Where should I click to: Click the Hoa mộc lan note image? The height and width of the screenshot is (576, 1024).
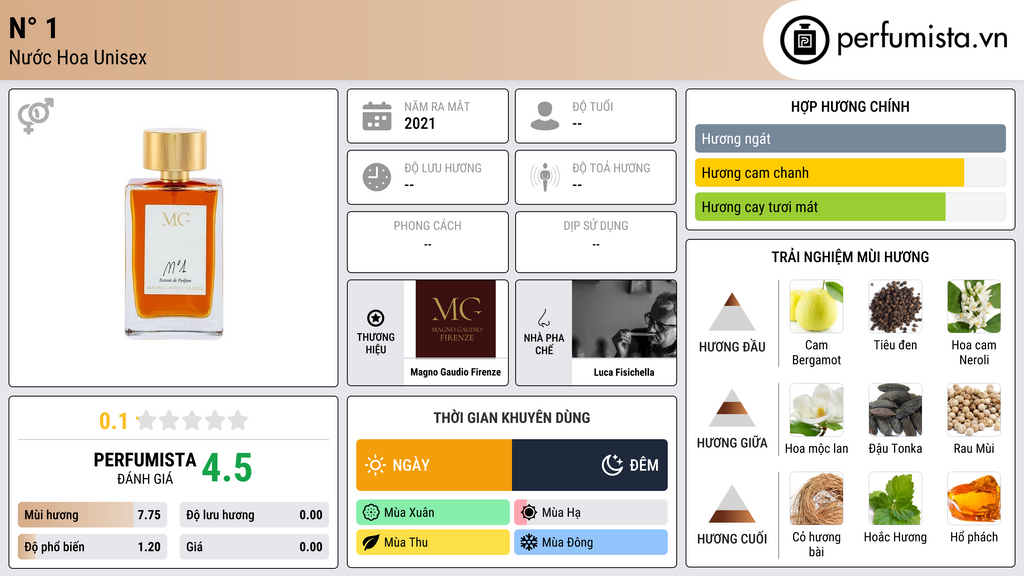[816, 409]
